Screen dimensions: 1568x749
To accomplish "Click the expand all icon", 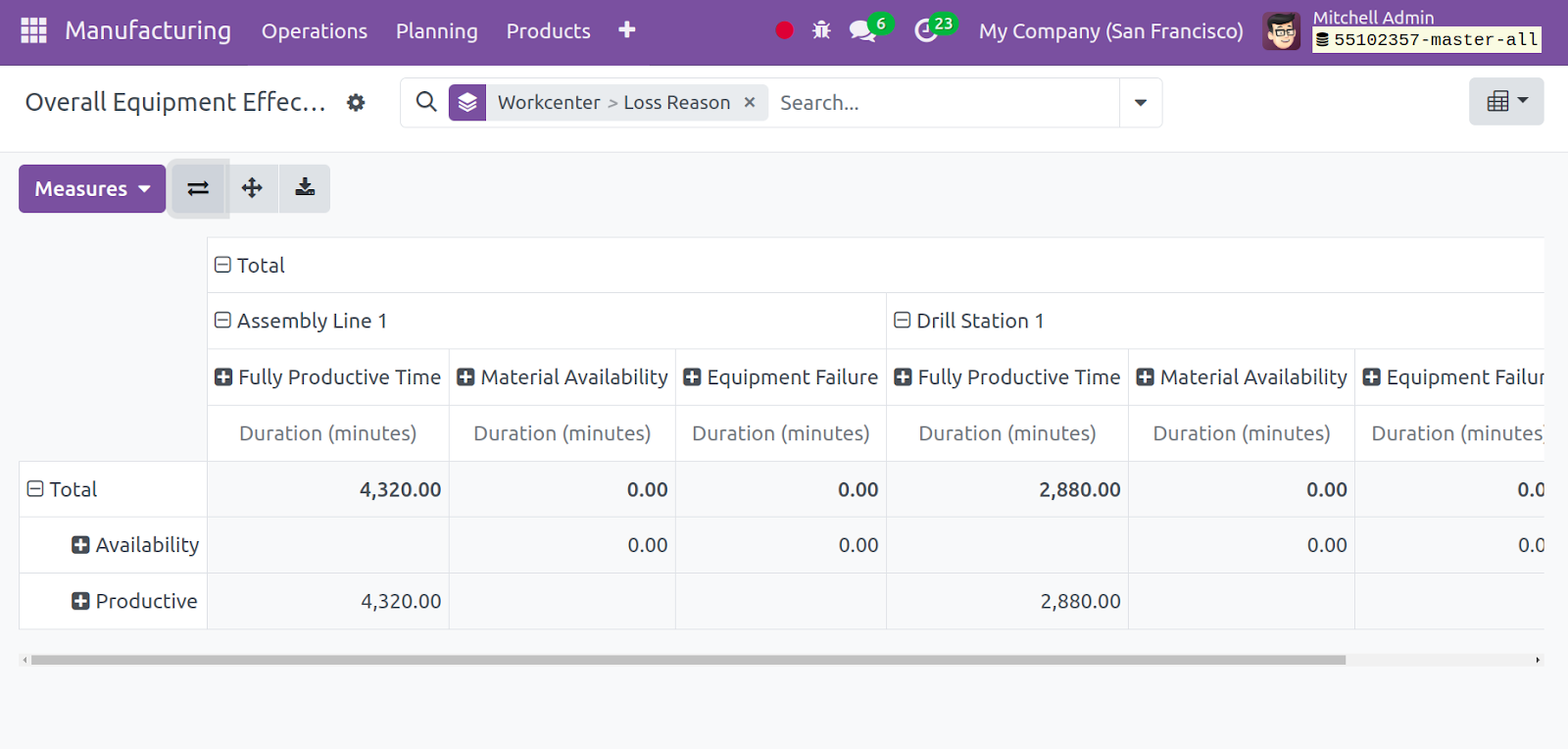I will [252, 188].
